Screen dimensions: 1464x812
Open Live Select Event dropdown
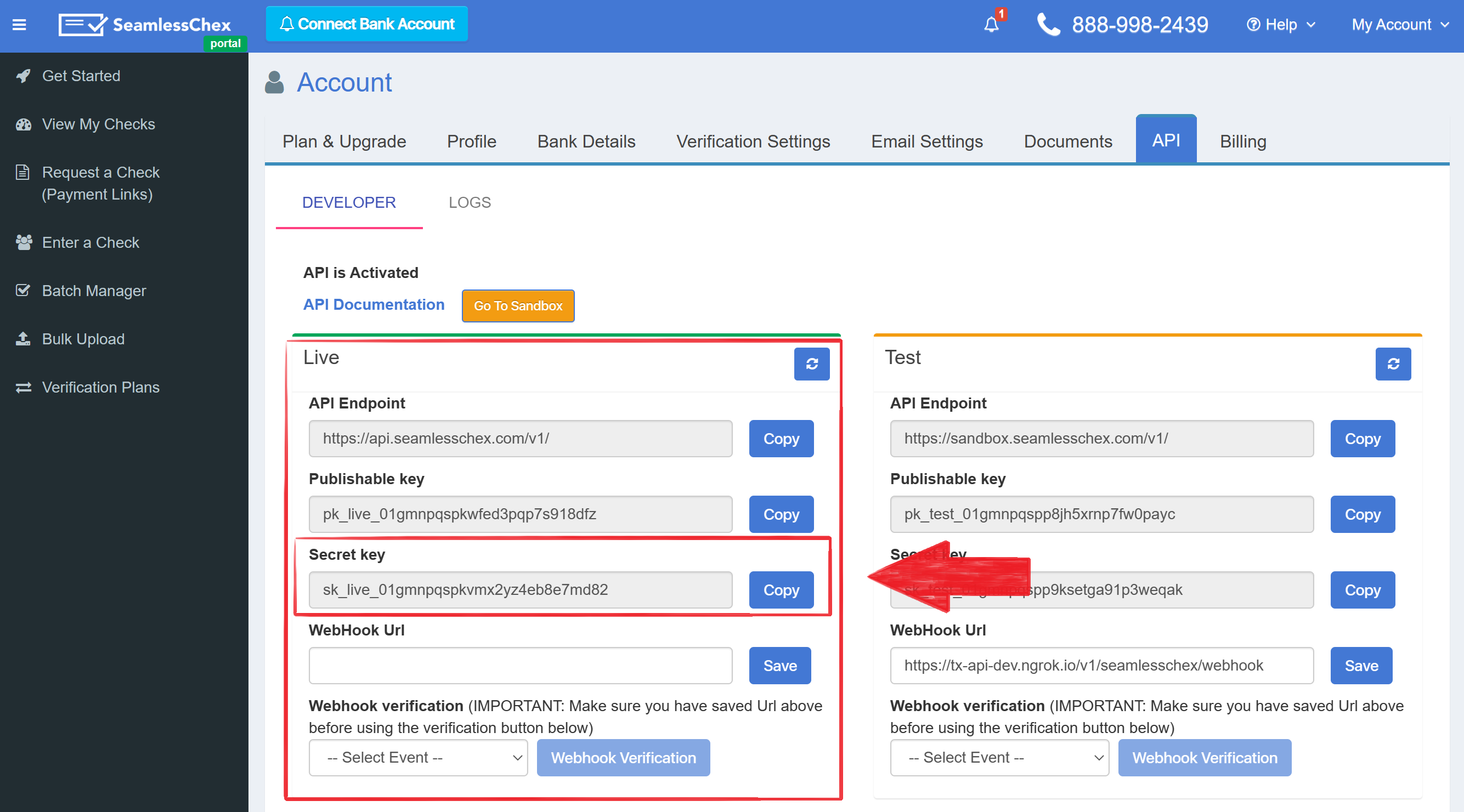click(419, 758)
